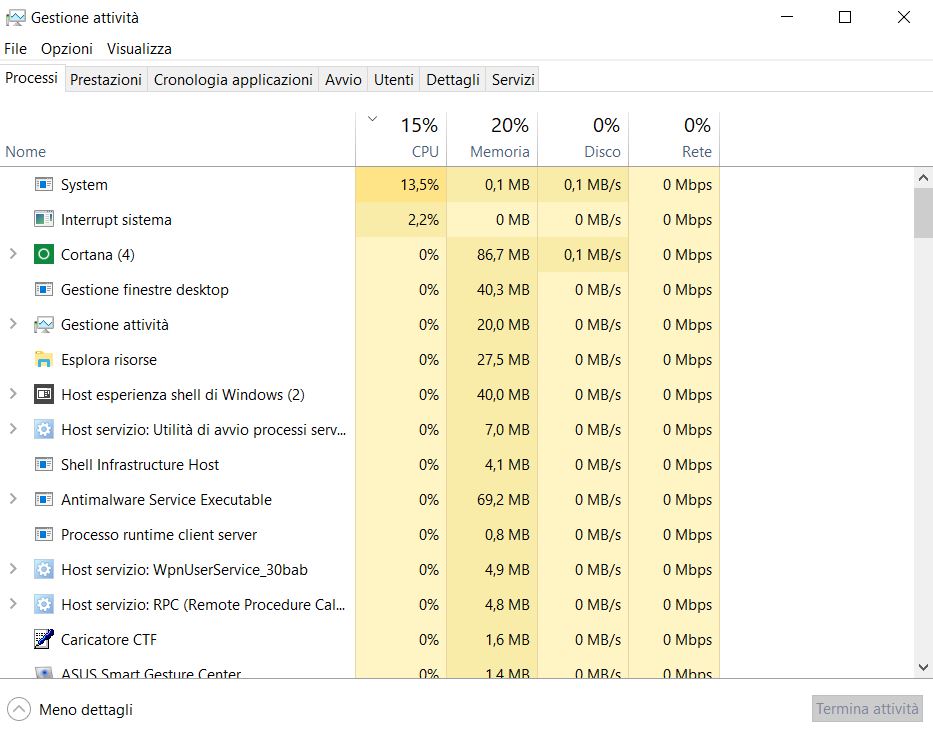Sort by the Disco column header
Viewport: 933px width, 739px height.
coord(583,139)
